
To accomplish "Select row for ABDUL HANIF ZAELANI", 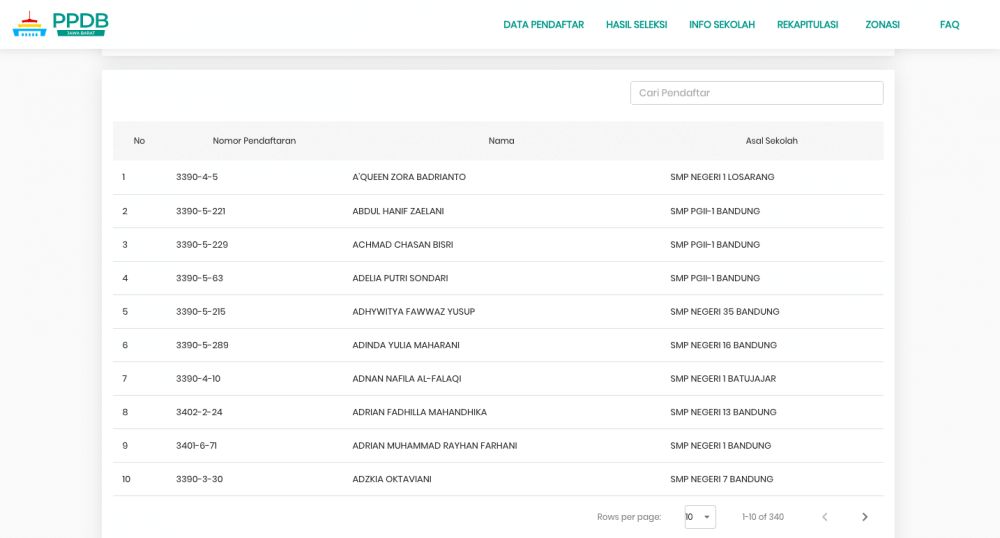I will pos(398,211).
